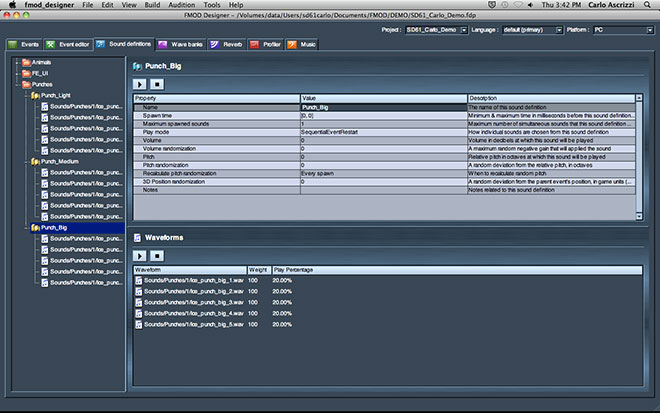Click the icon of foe_punch_big_3.wav
The width and height of the screenshot is (660, 413).
click(138, 302)
